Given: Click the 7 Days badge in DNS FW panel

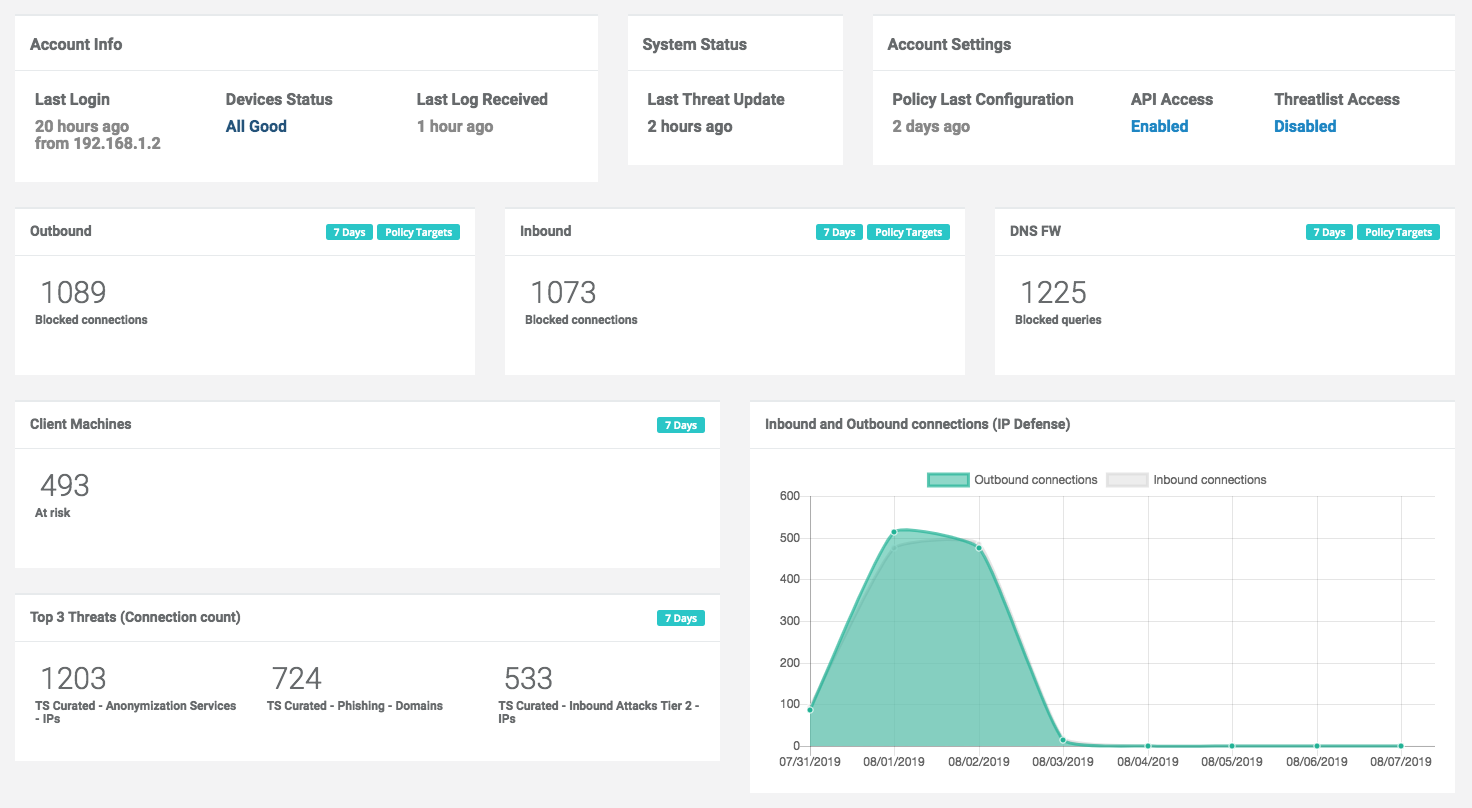Looking at the screenshot, I should coord(1329,232).
